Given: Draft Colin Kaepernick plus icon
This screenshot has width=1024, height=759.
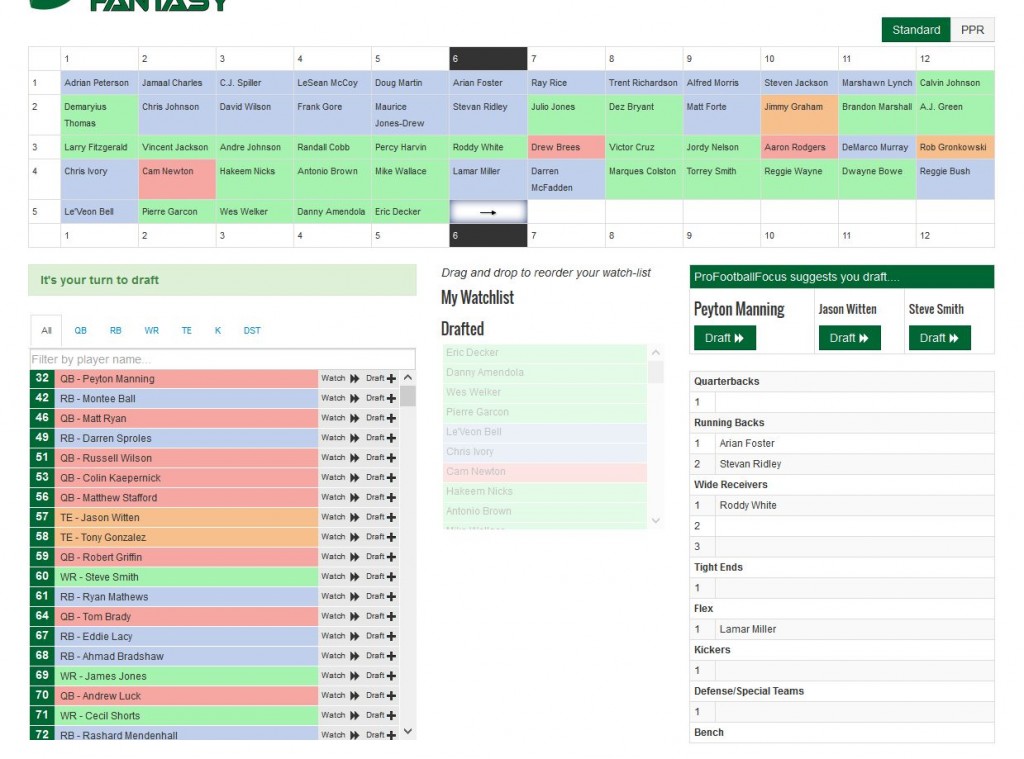Looking at the screenshot, I should (x=391, y=477).
